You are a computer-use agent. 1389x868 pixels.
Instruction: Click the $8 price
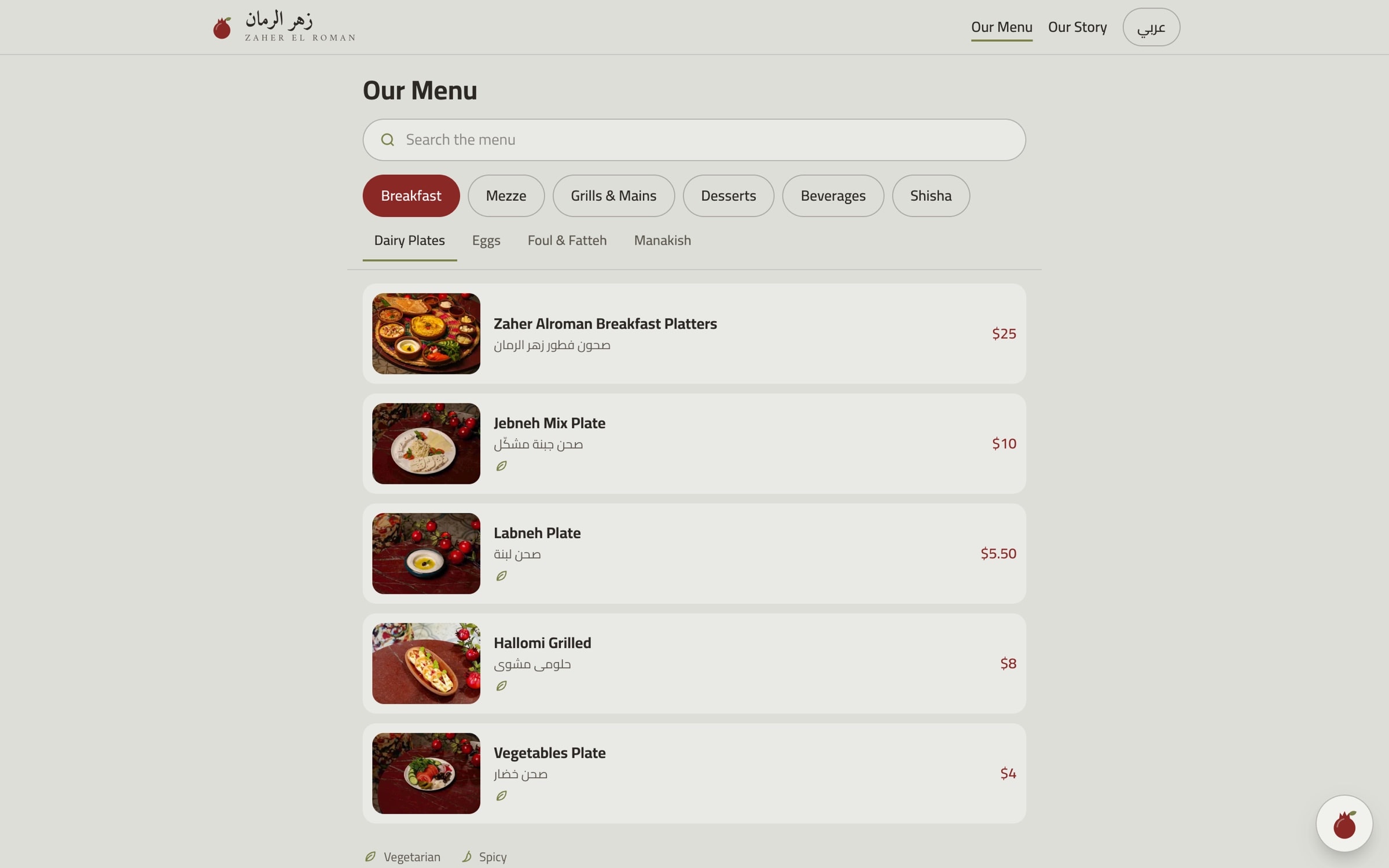point(1008,663)
